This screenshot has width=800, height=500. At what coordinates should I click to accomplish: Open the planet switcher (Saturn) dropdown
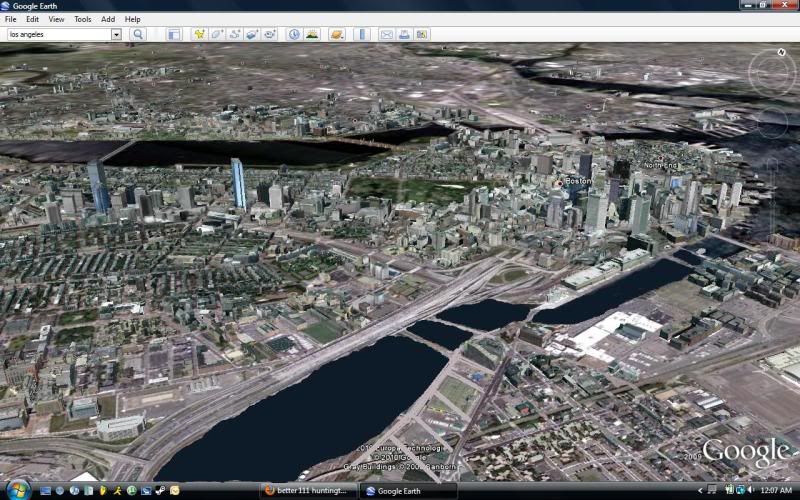(x=337, y=34)
